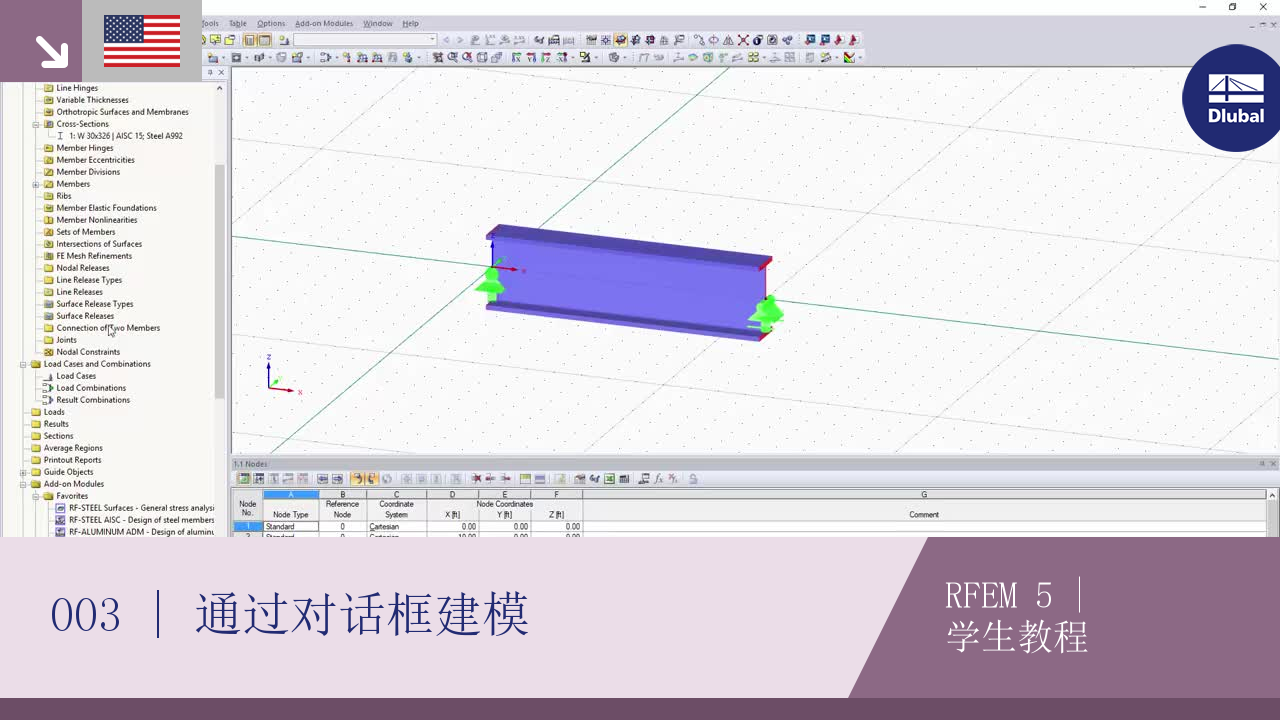Select Member Eccentricities tree item

[x=95, y=160]
